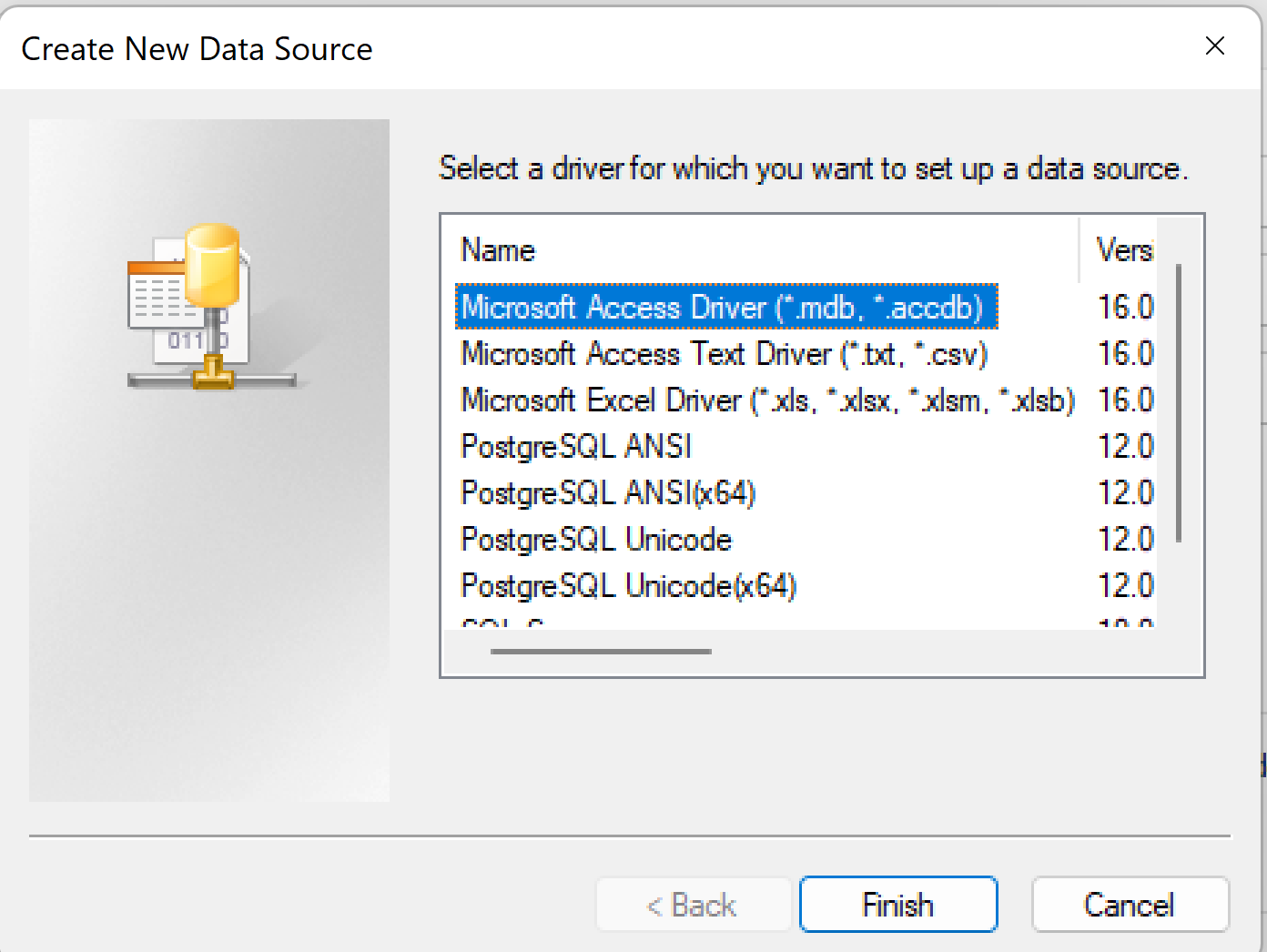Select the PostgreSQL ANSI(x64) driver
The width and height of the screenshot is (1267, 952).
[608, 492]
